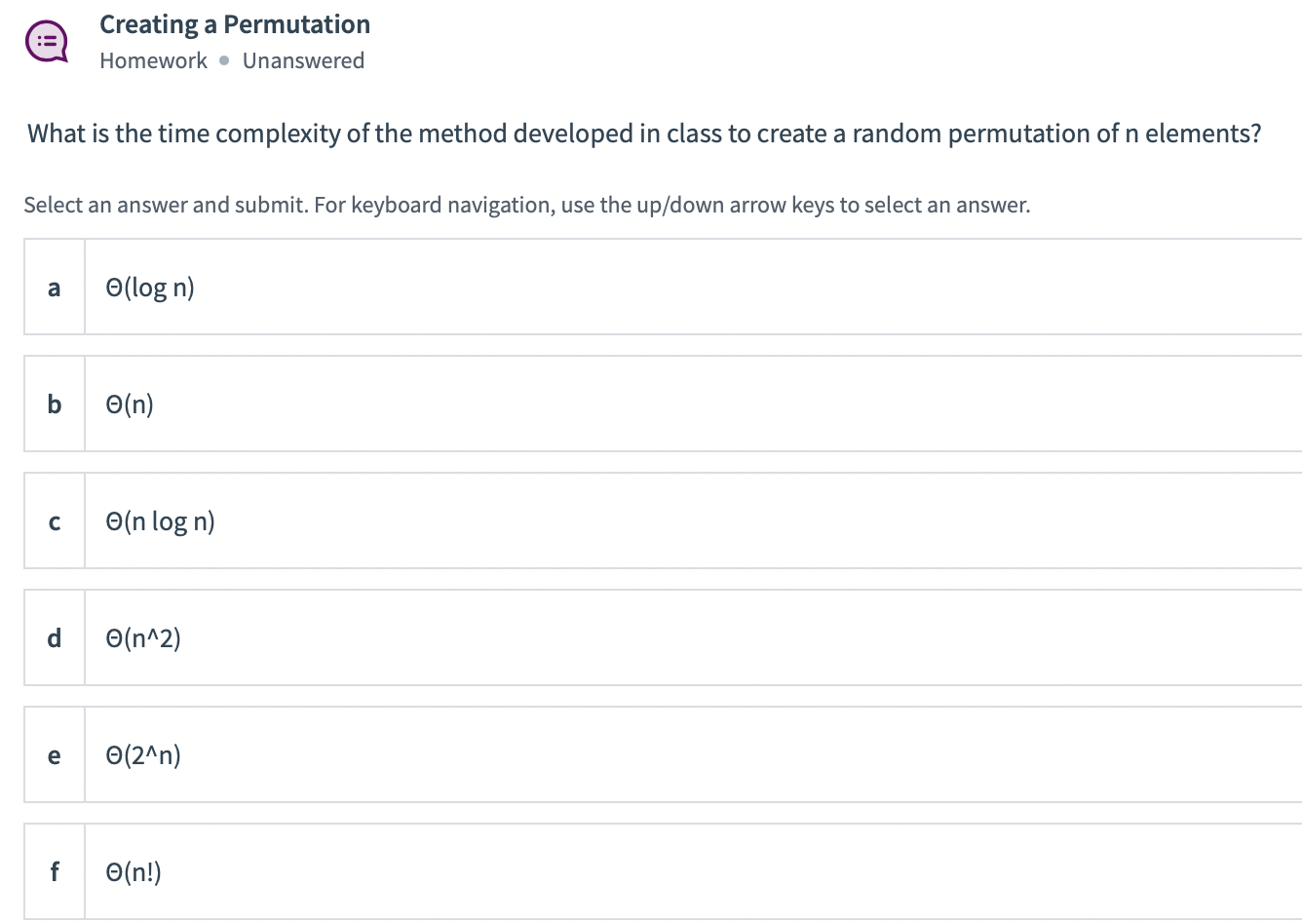Click the Θ(log n) answer text

[150, 287]
